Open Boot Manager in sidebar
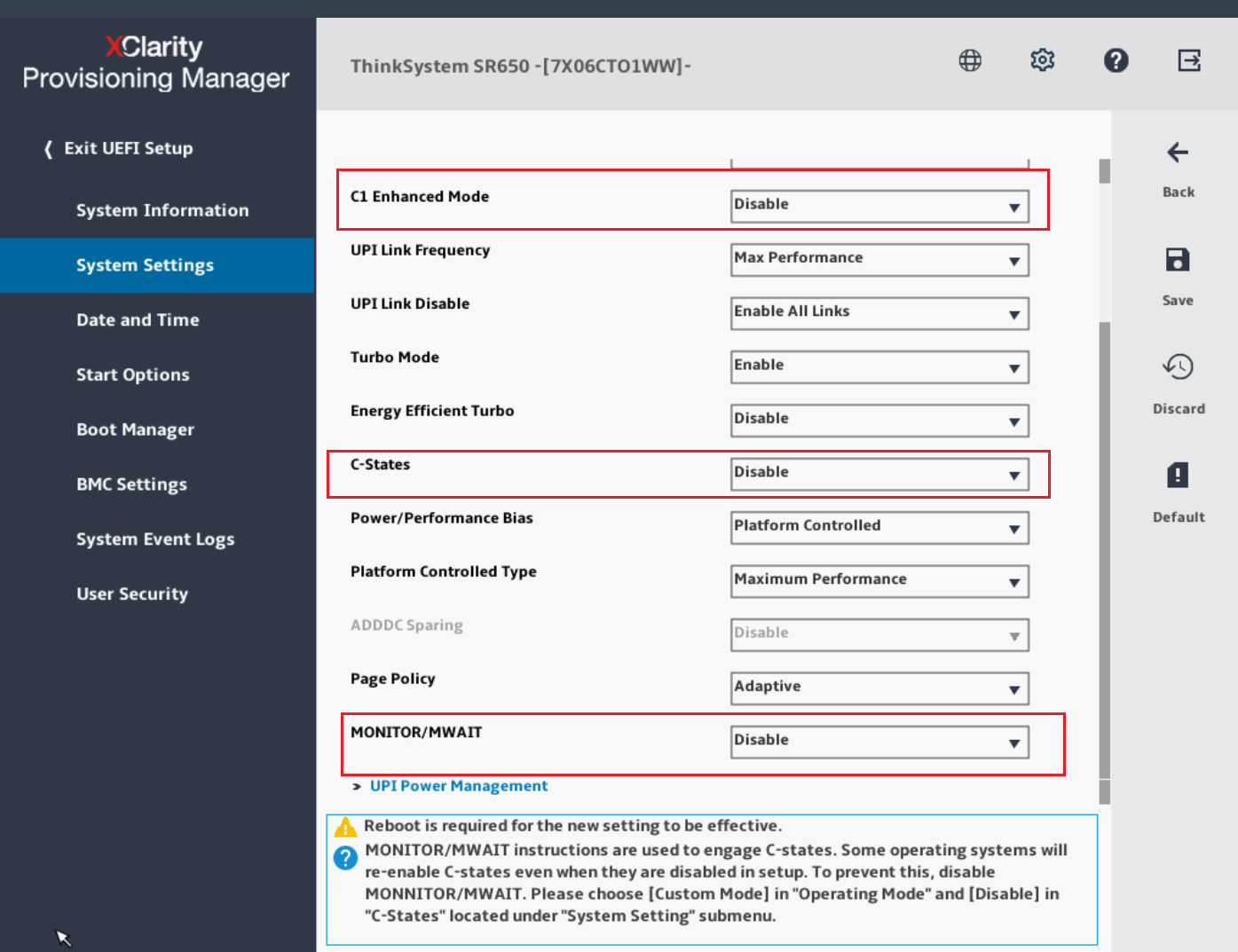The image size is (1238, 952). (135, 429)
